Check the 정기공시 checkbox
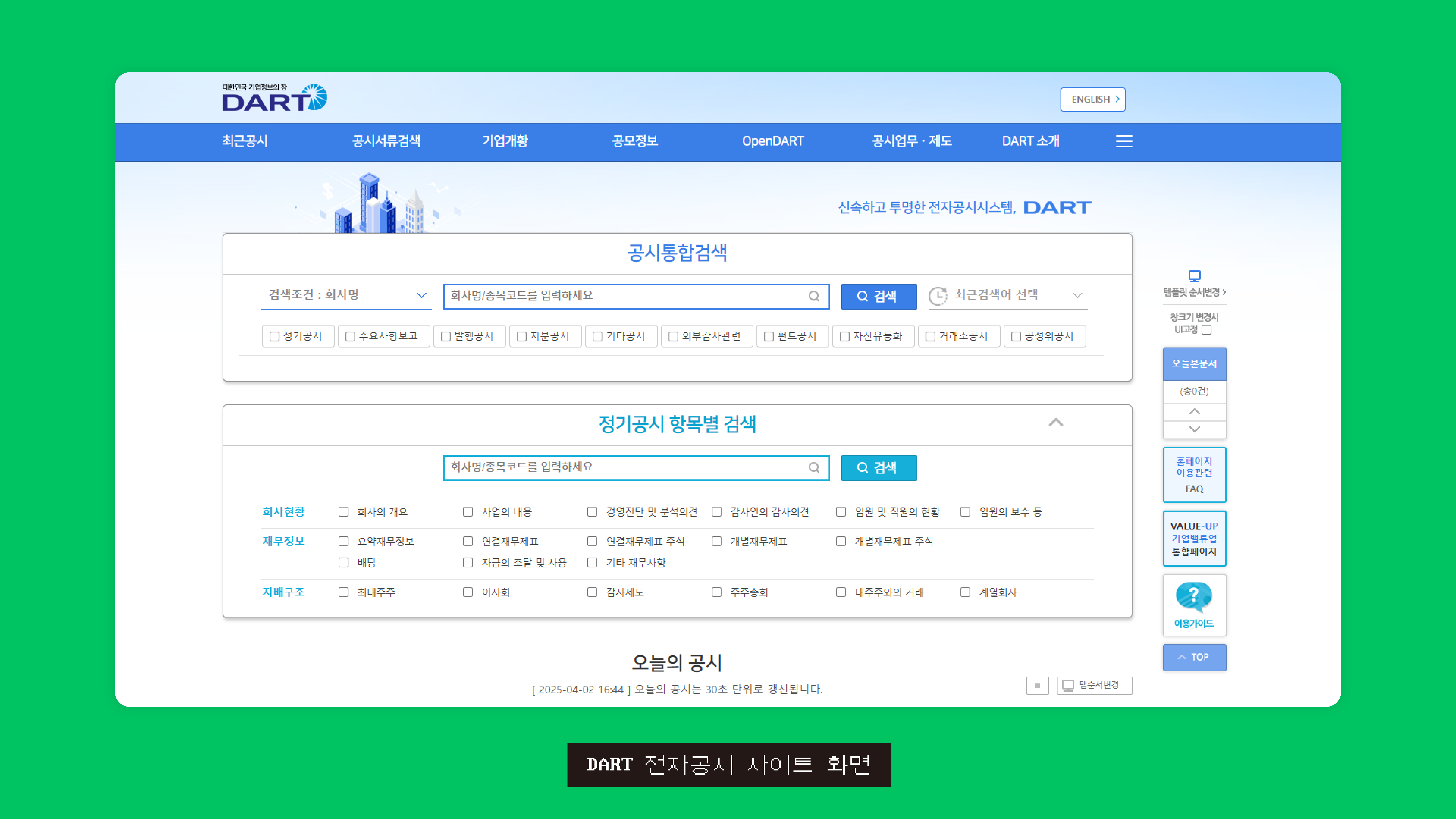 [275, 336]
